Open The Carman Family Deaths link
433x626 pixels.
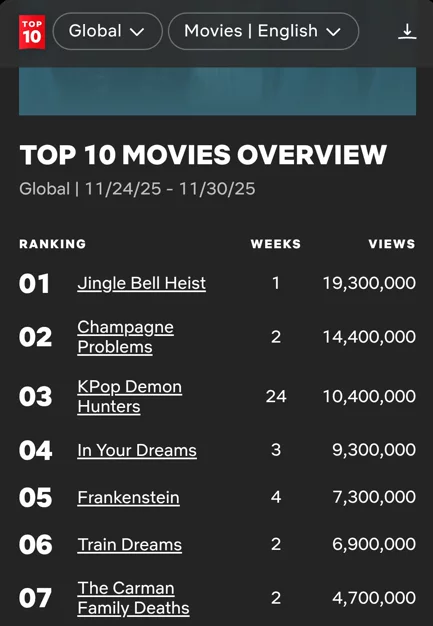[x=133, y=598]
